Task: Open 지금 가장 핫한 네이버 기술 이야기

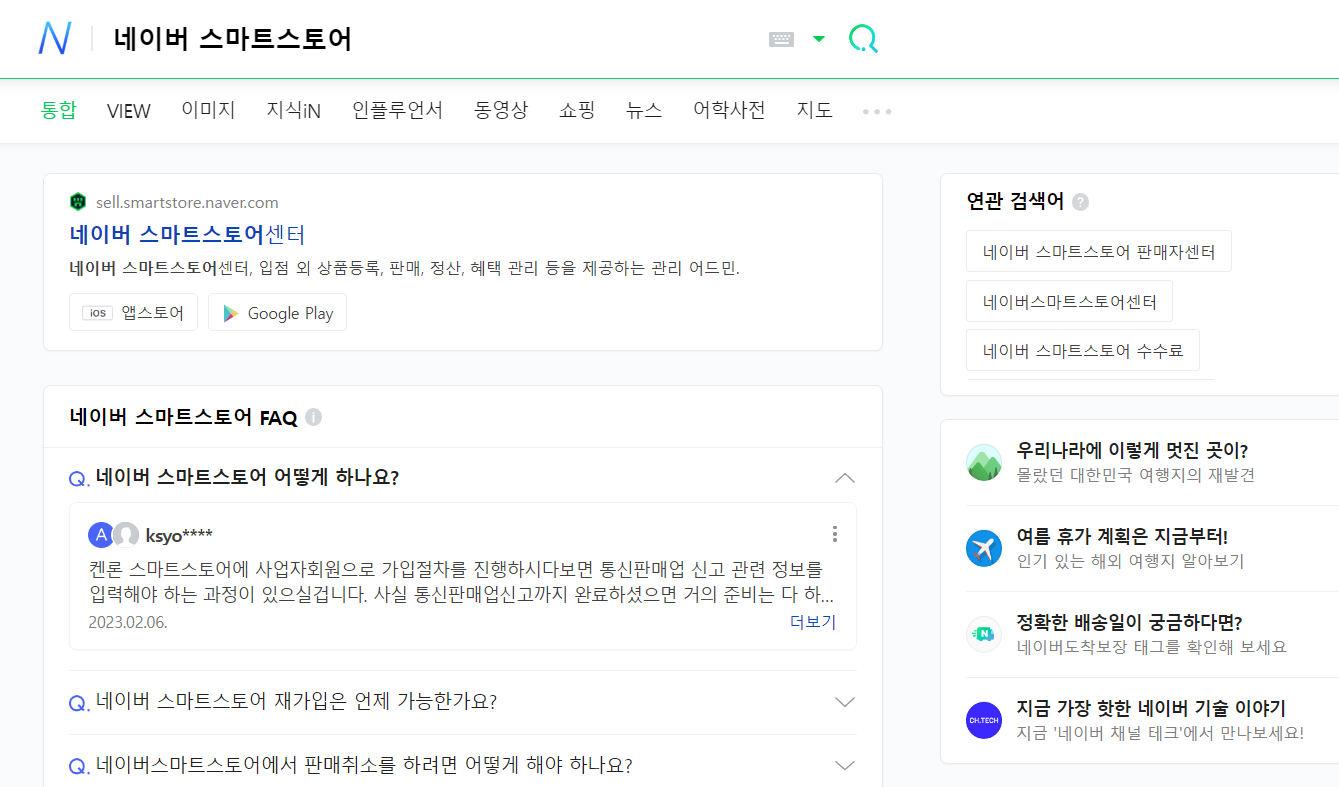Action: pos(1151,708)
